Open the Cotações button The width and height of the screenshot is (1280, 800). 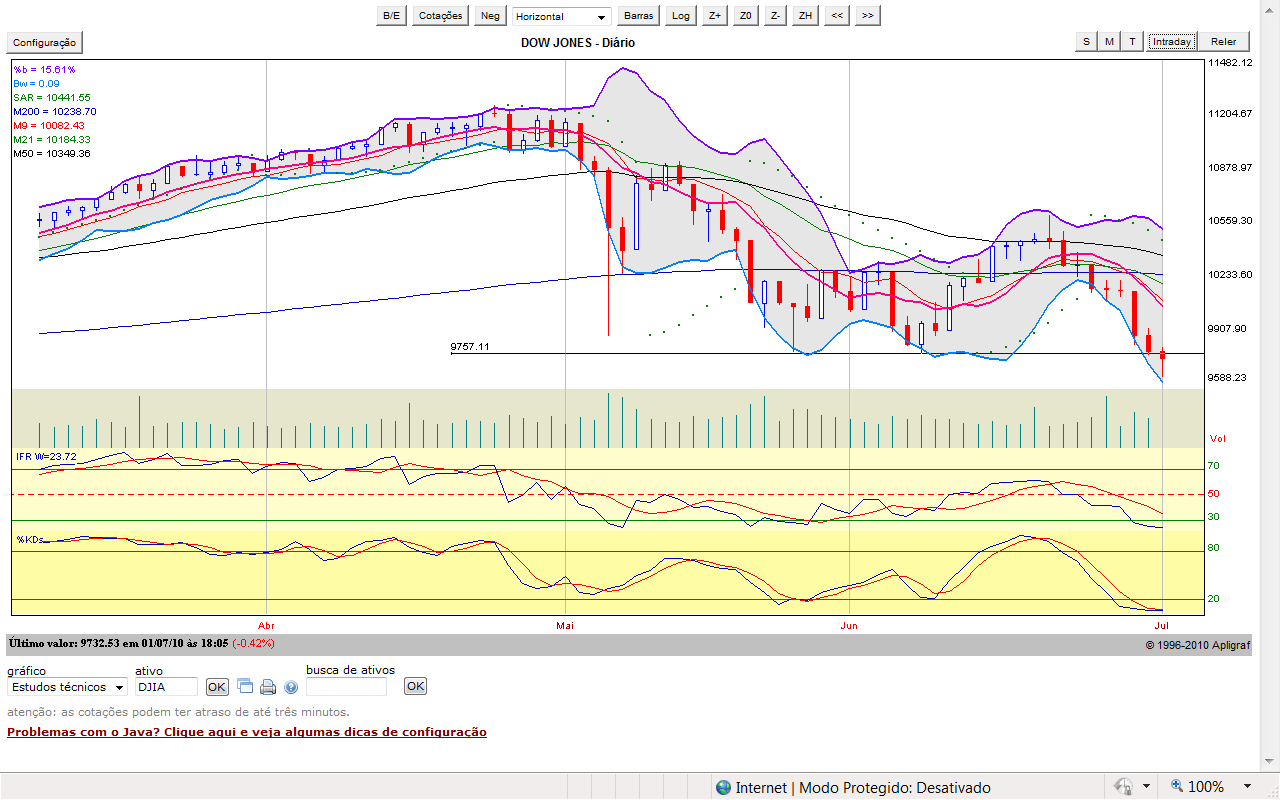pyautogui.click(x=440, y=16)
